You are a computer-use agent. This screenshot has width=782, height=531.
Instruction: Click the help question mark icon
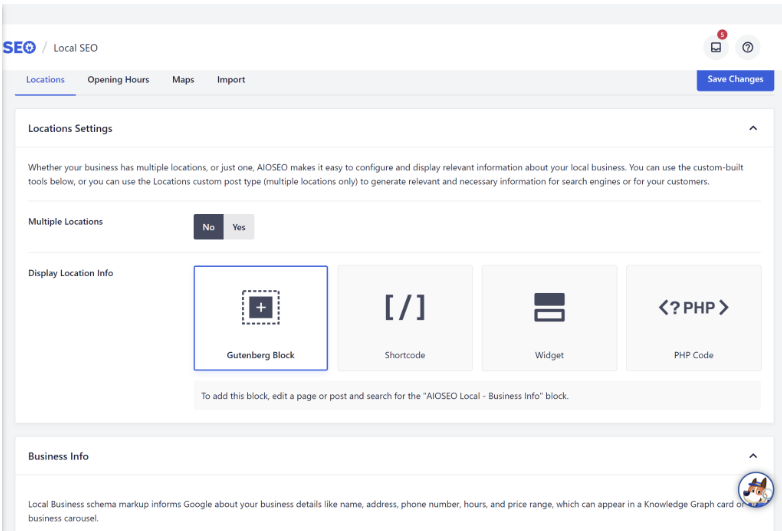747,47
